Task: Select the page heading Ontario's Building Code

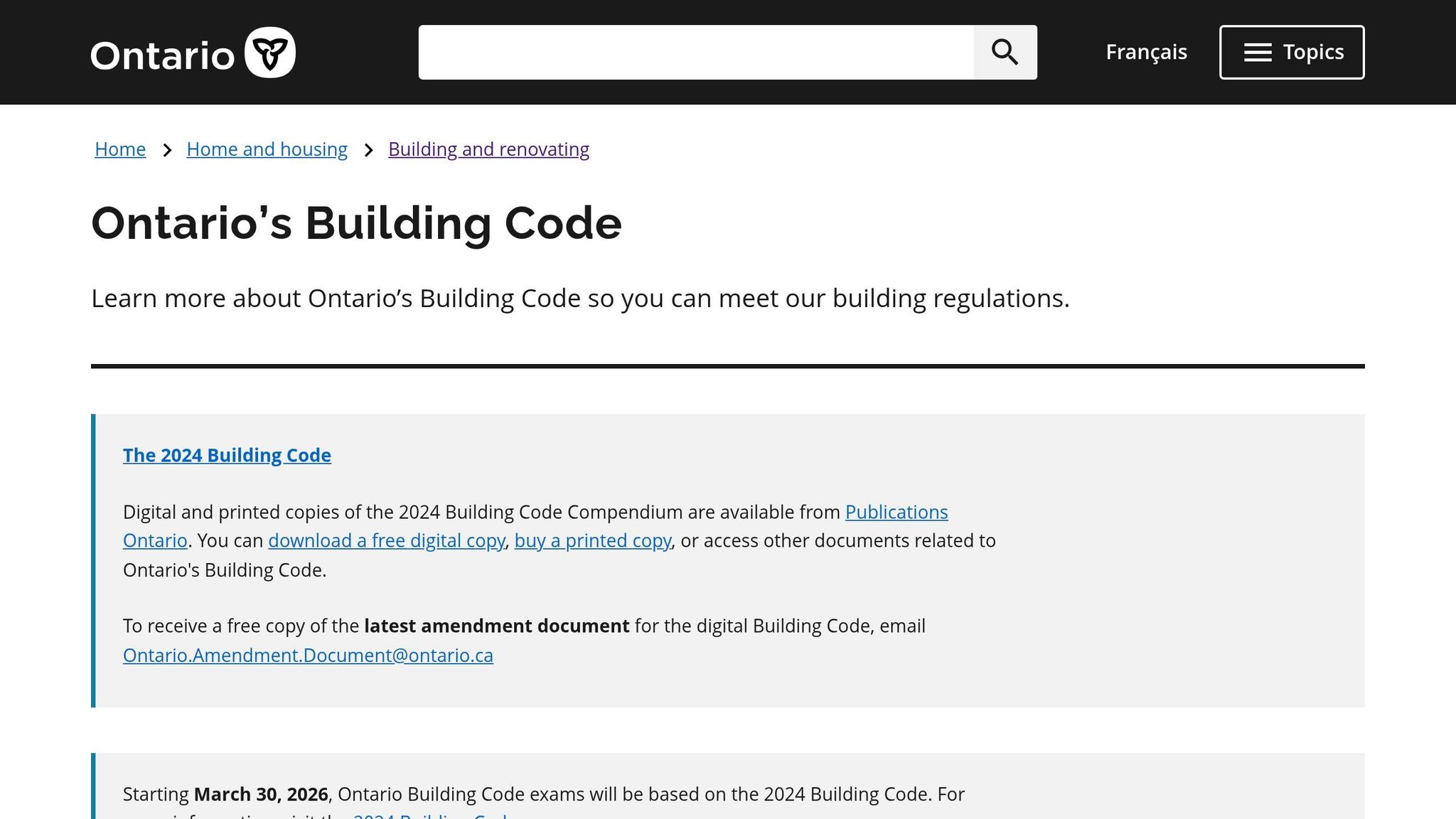Action: pyautogui.click(x=357, y=223)
